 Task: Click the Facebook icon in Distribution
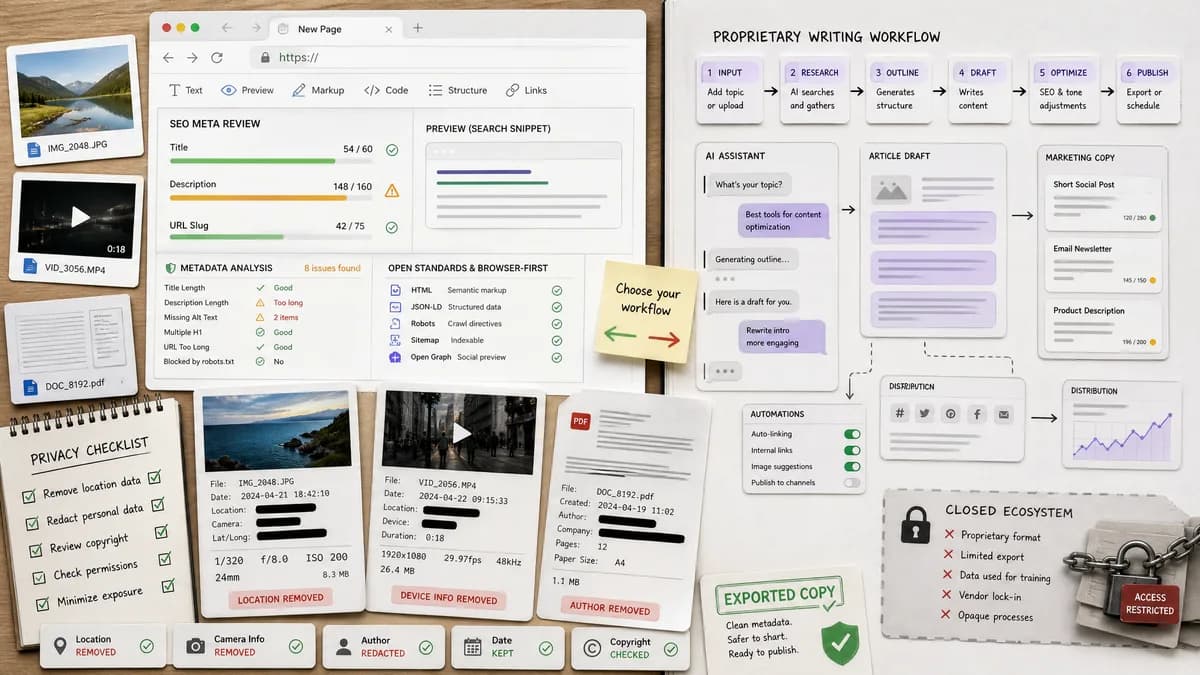click(x=977, y=413)
